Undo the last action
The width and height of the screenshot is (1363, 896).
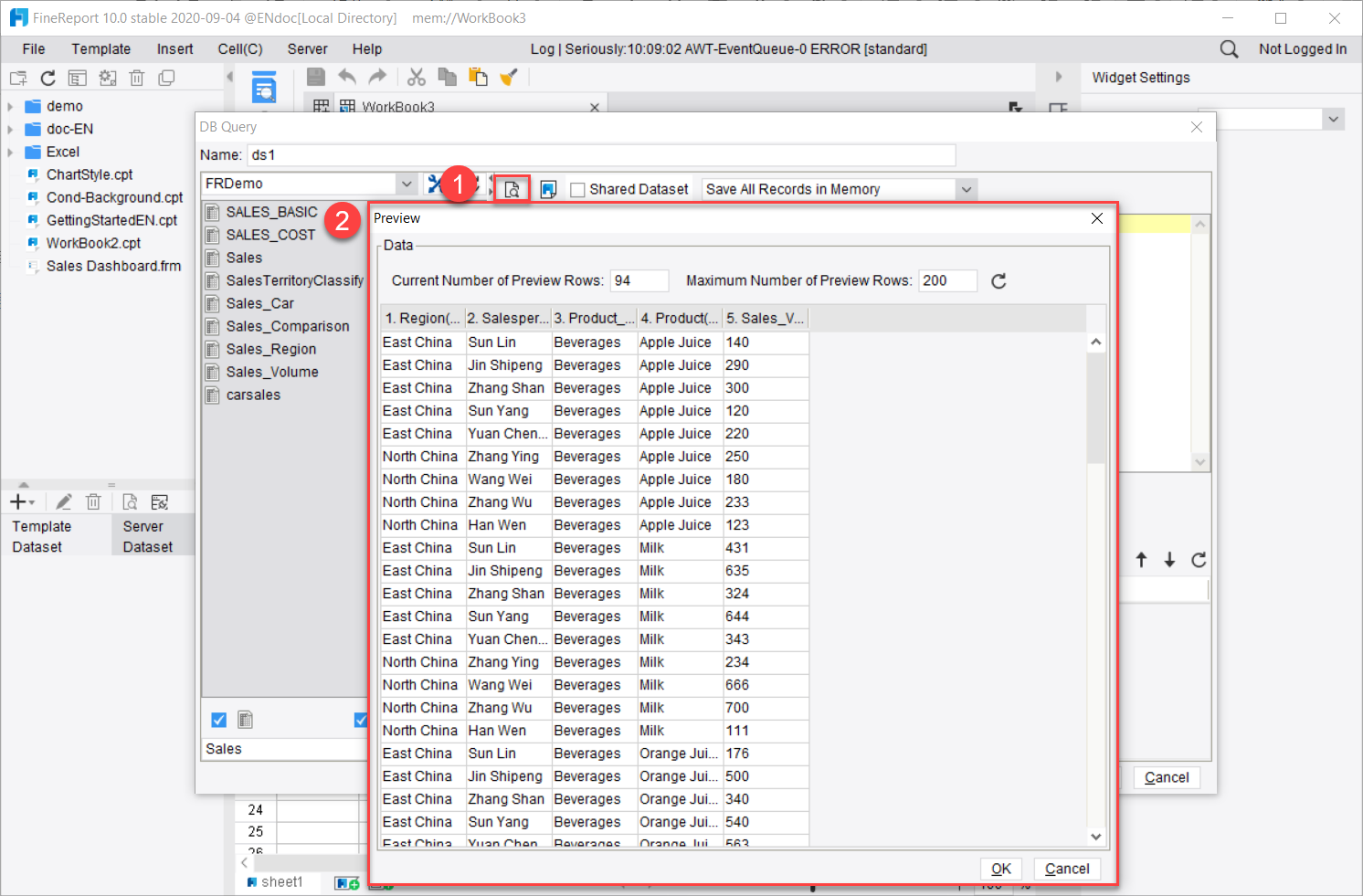click(347, 77)
